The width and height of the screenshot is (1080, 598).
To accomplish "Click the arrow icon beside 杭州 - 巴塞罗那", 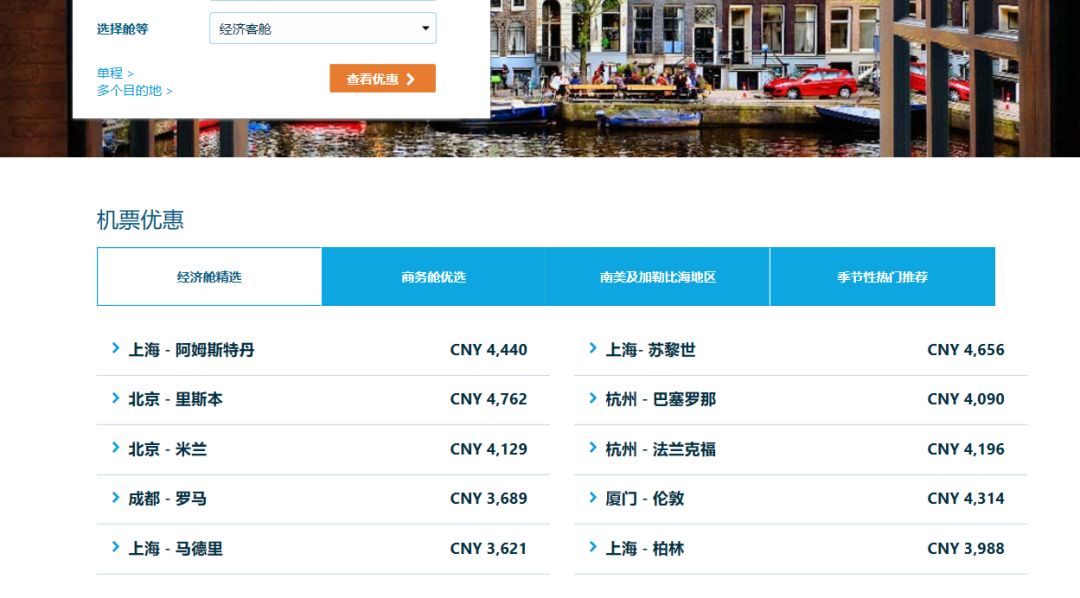I will [593, 399].
